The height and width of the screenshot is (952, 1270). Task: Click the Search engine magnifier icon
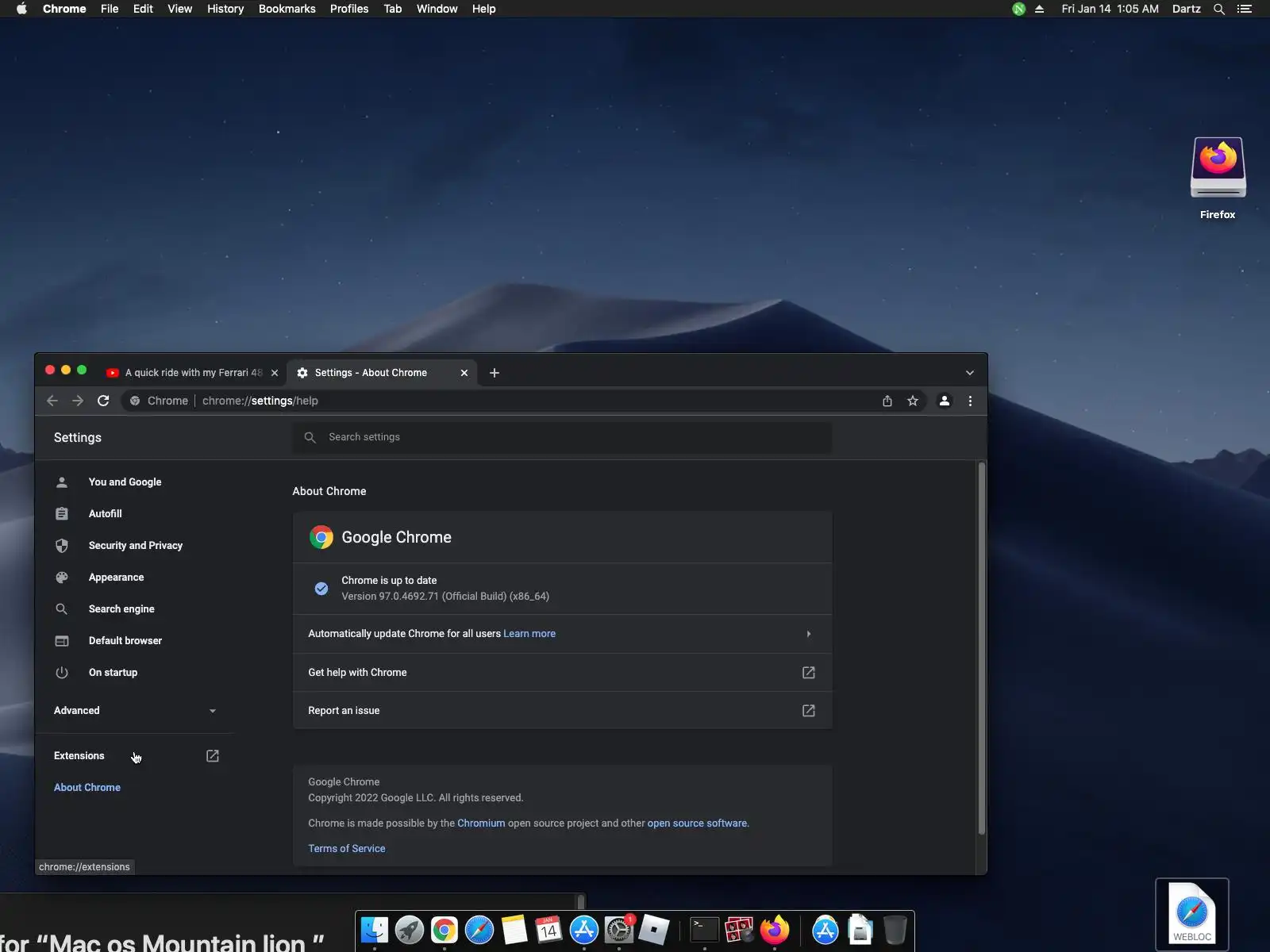click(62, 609)
